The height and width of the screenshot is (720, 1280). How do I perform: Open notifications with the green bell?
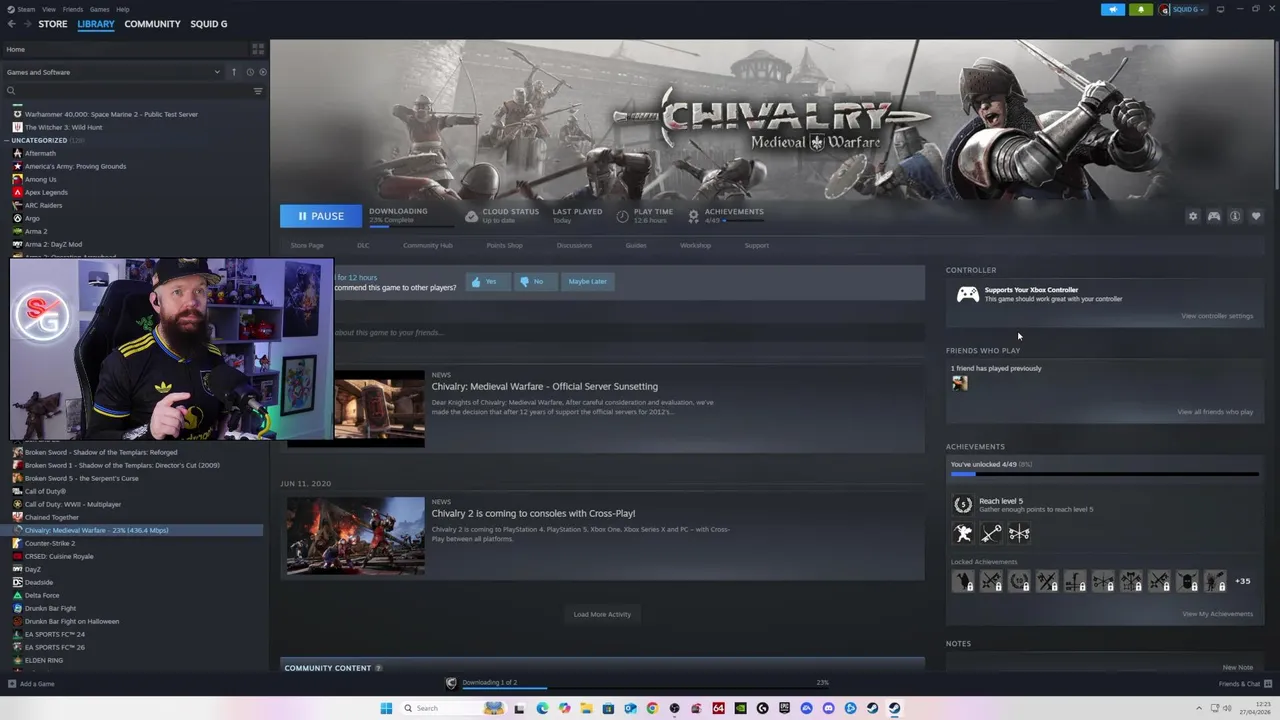pyautogui.click(x=1141, y=9)
